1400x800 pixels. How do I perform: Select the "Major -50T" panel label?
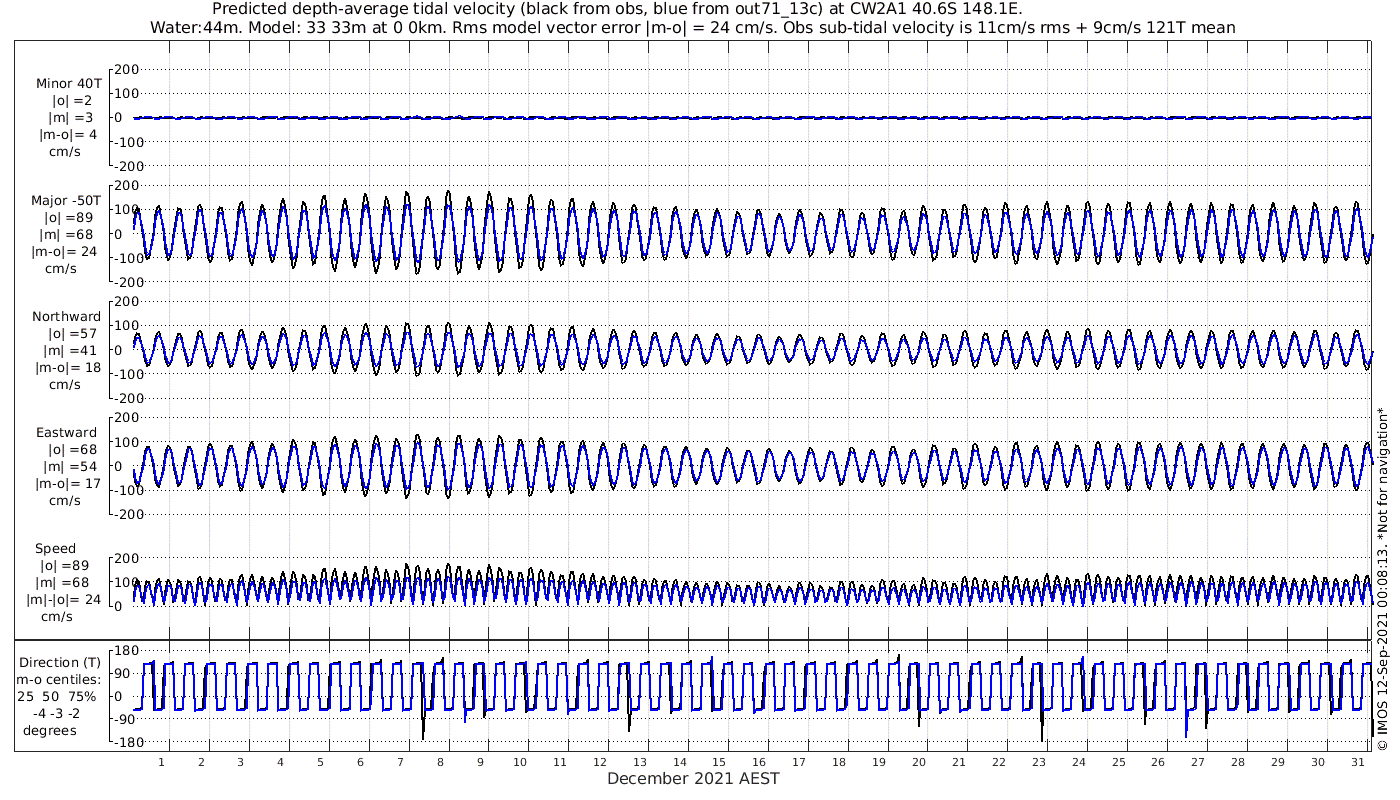66,201
